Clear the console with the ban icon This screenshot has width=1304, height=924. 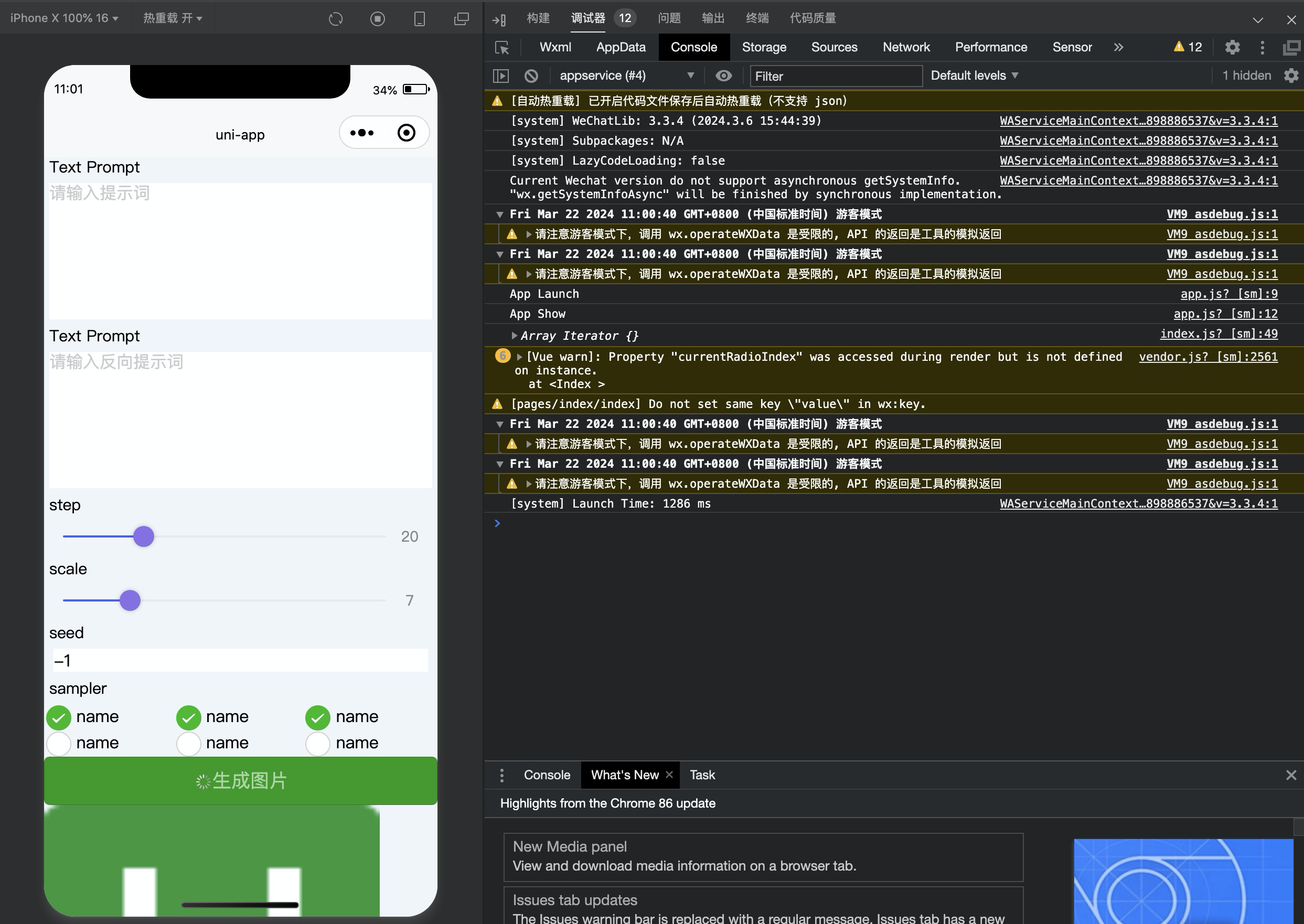click(531, 76)
